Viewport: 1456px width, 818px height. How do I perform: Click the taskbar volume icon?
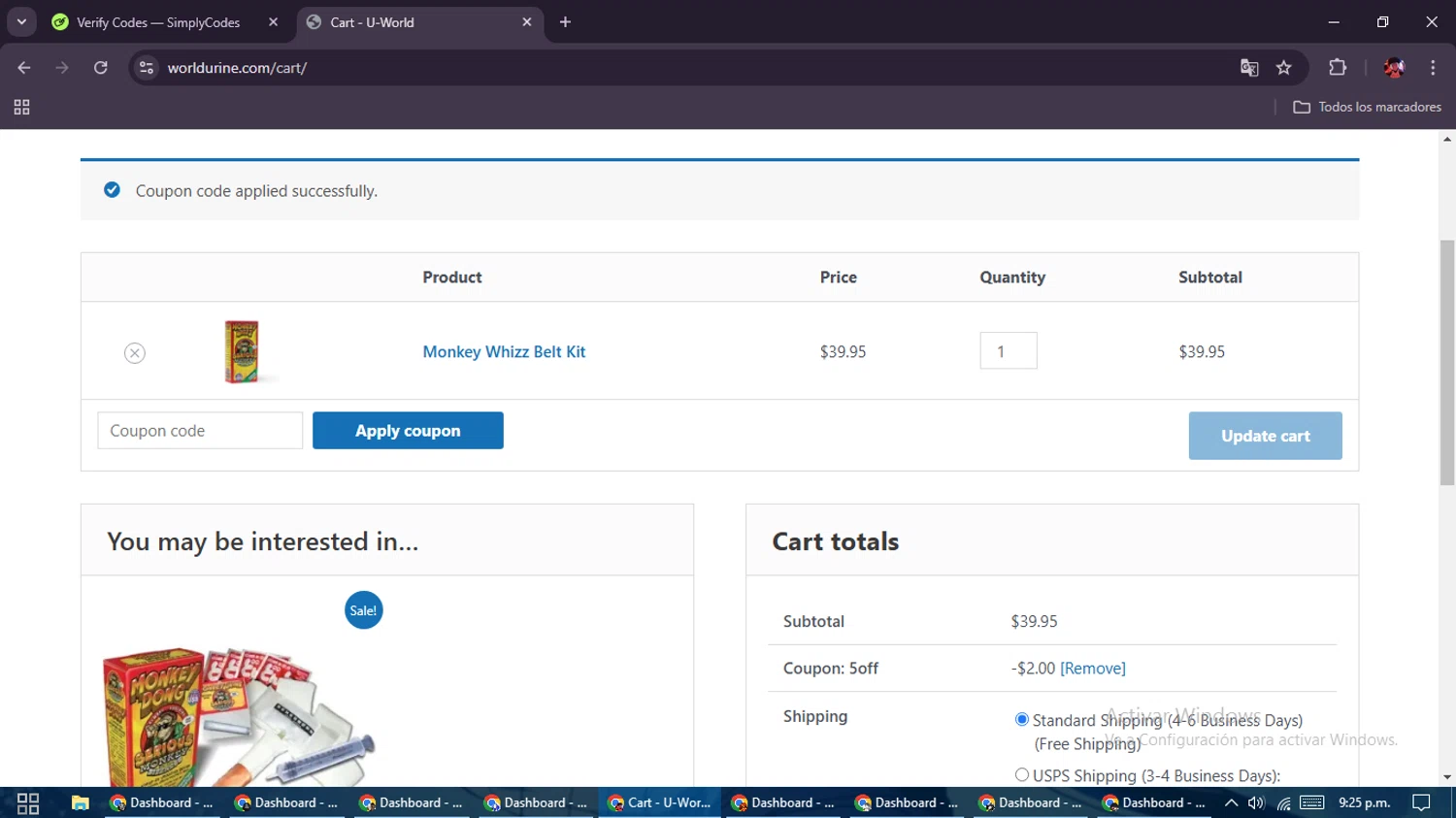[x=1256, y=802]
